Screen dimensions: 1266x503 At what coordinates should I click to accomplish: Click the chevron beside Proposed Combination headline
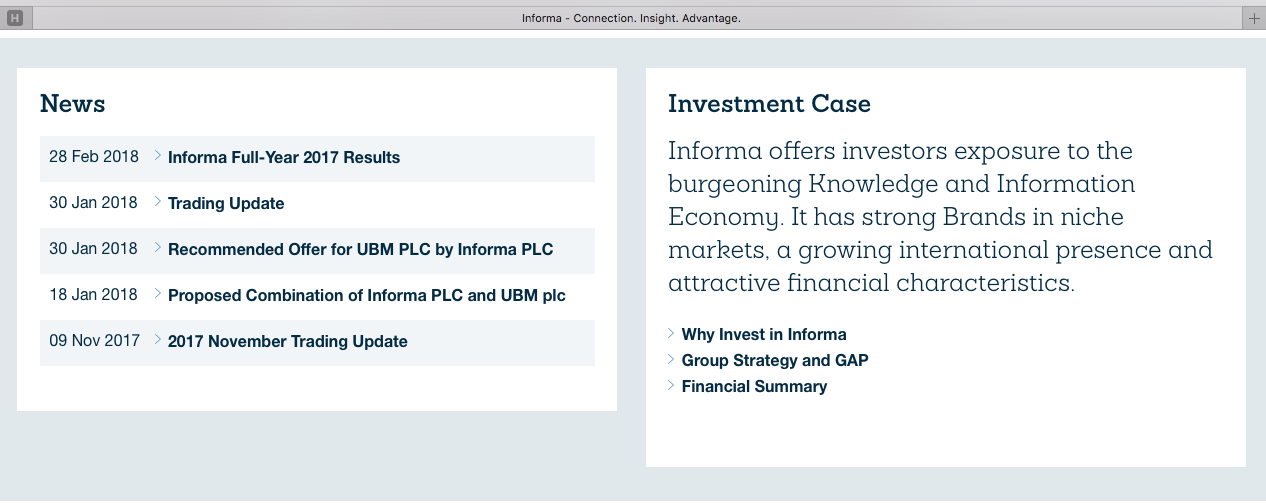(x=158, y=294)
